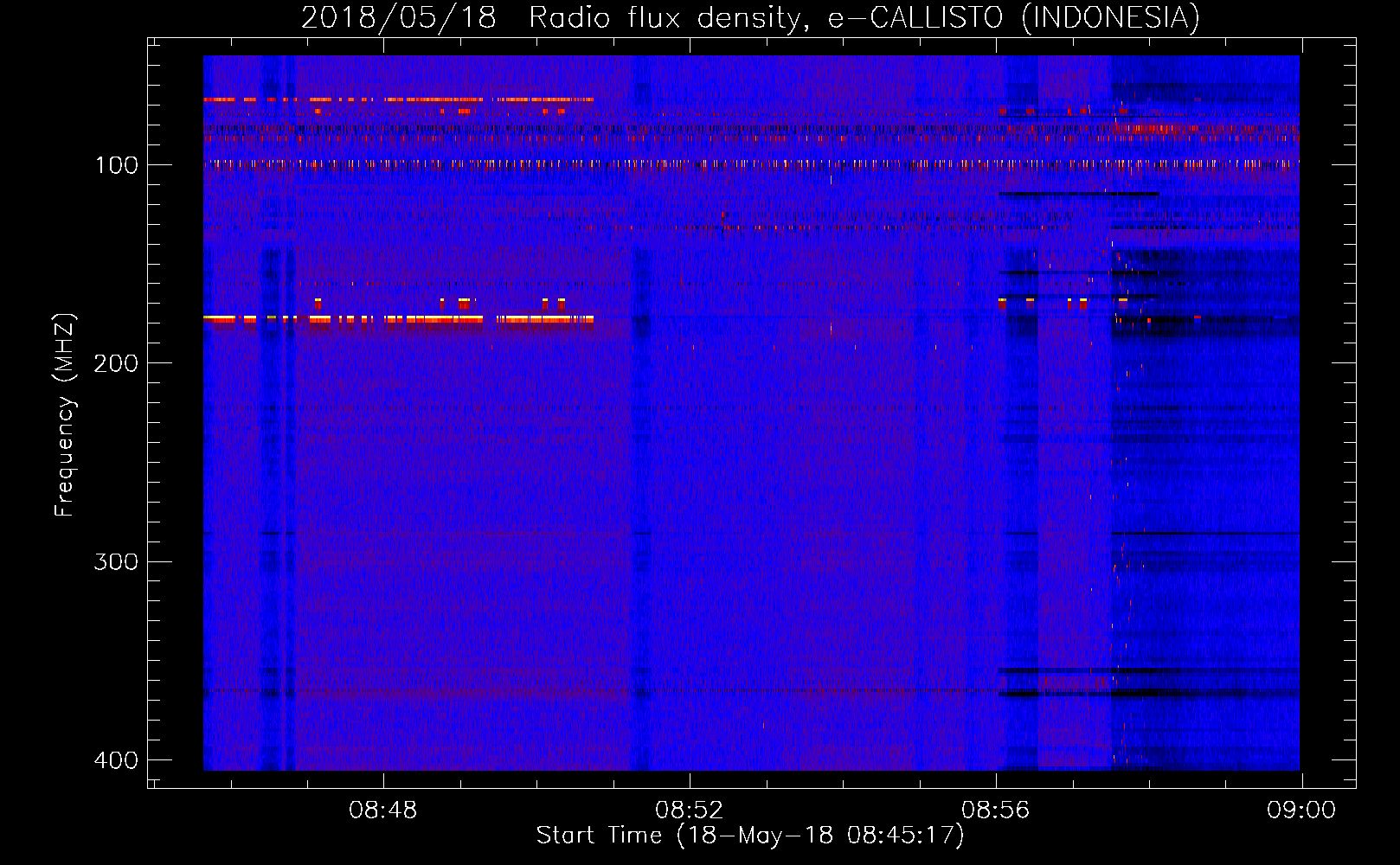Click the 'Start Time (18-May-18 08:45:17)' label
This screenshot has width=1400, height=865.
(x=750, y=836)
